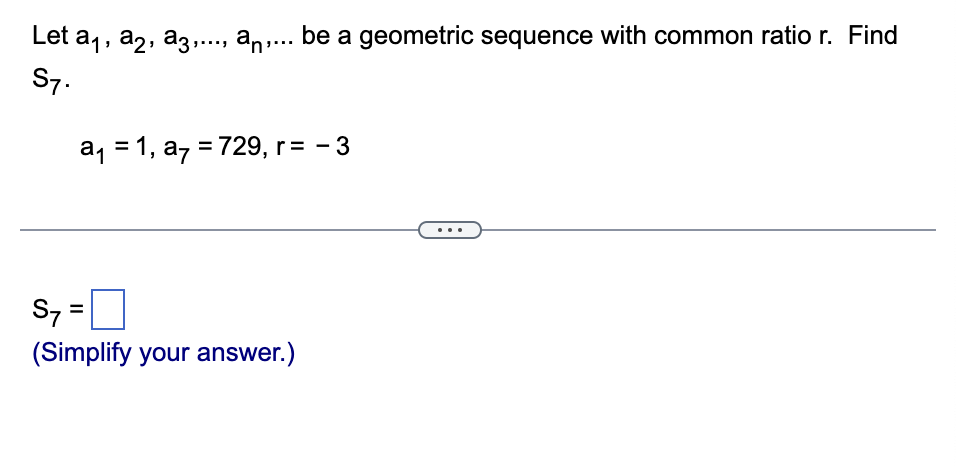The height and width of the screenshot is (466, 956).
Task: Click the divider line left of ellipsis
Action: [x=219, y=230]
